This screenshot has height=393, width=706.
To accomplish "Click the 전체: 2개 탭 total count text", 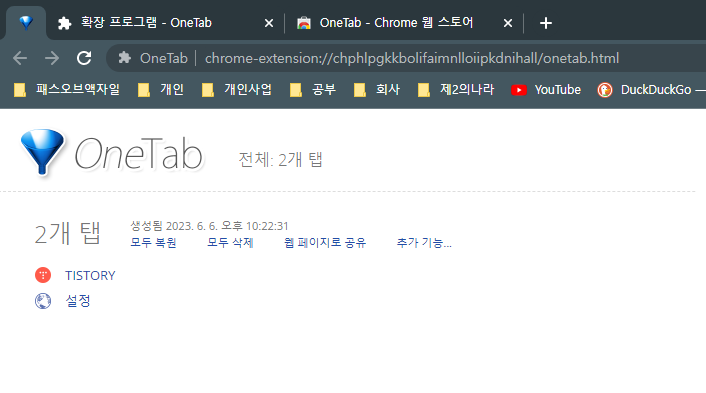I will click(x=280, y=159).
